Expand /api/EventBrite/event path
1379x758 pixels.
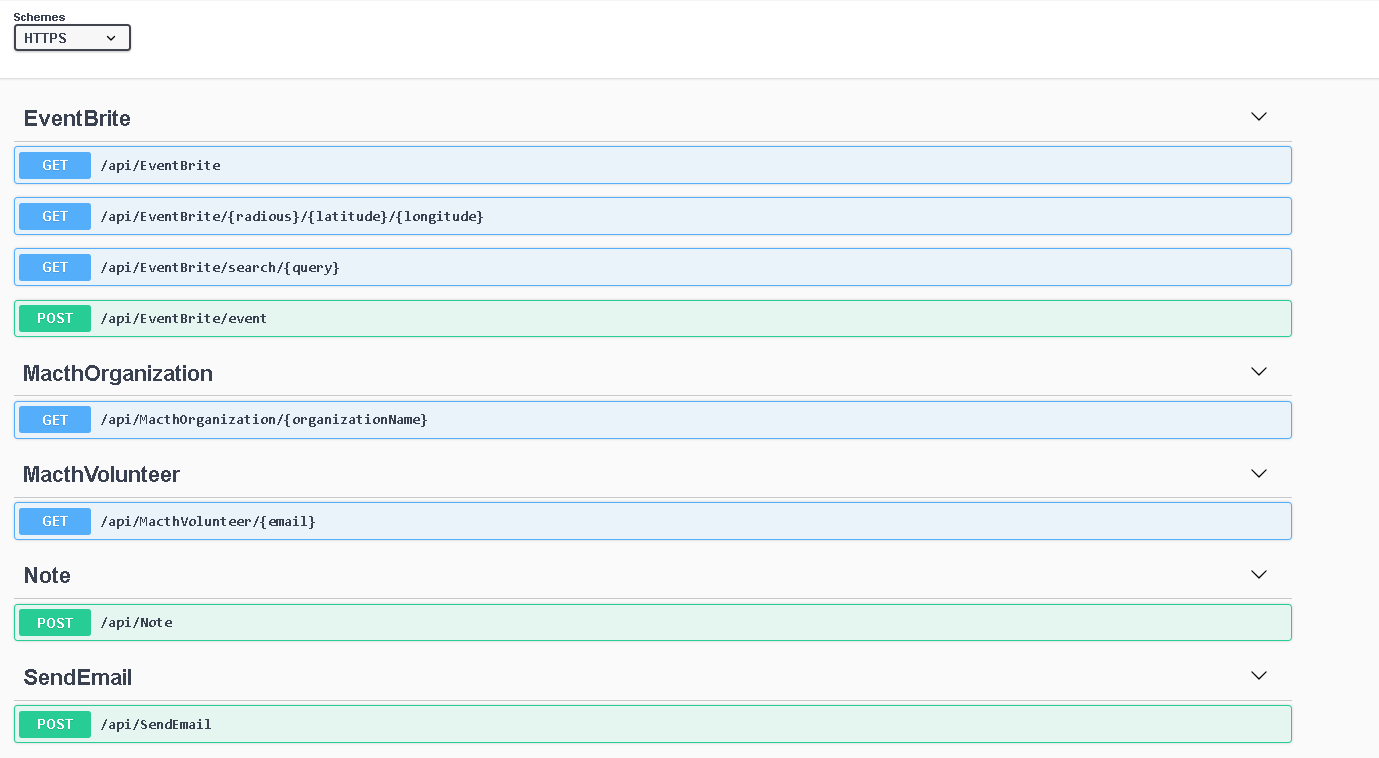tap(183, 318)
